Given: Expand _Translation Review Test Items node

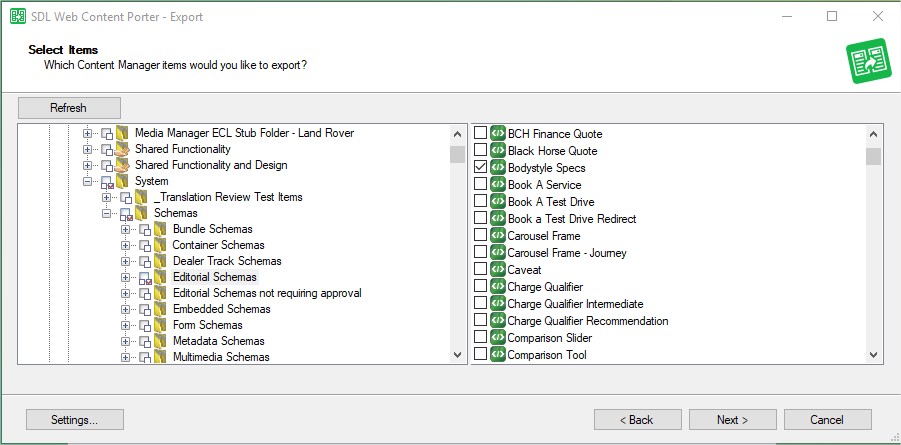Looking at the screenshot, I should click(x=106, y=197).
